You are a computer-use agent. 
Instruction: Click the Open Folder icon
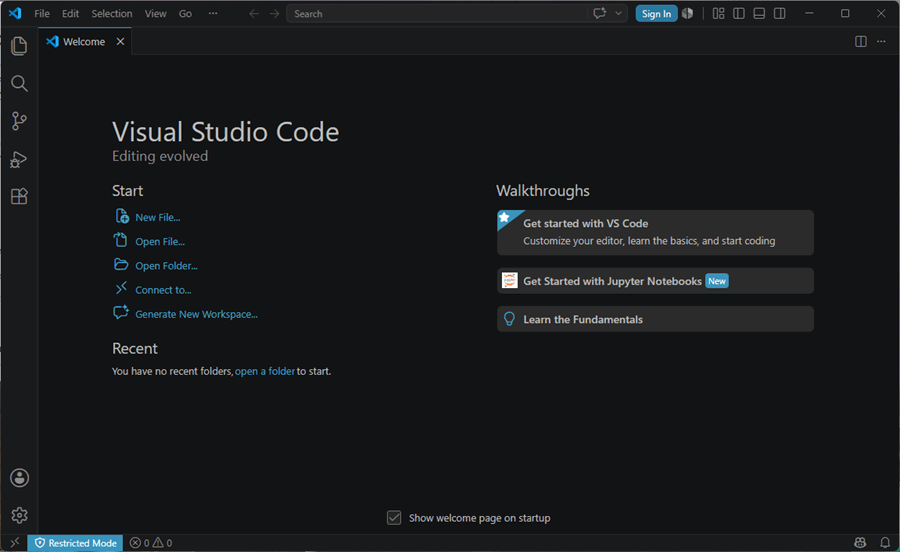pyautogui.click(x=121, y=265)
